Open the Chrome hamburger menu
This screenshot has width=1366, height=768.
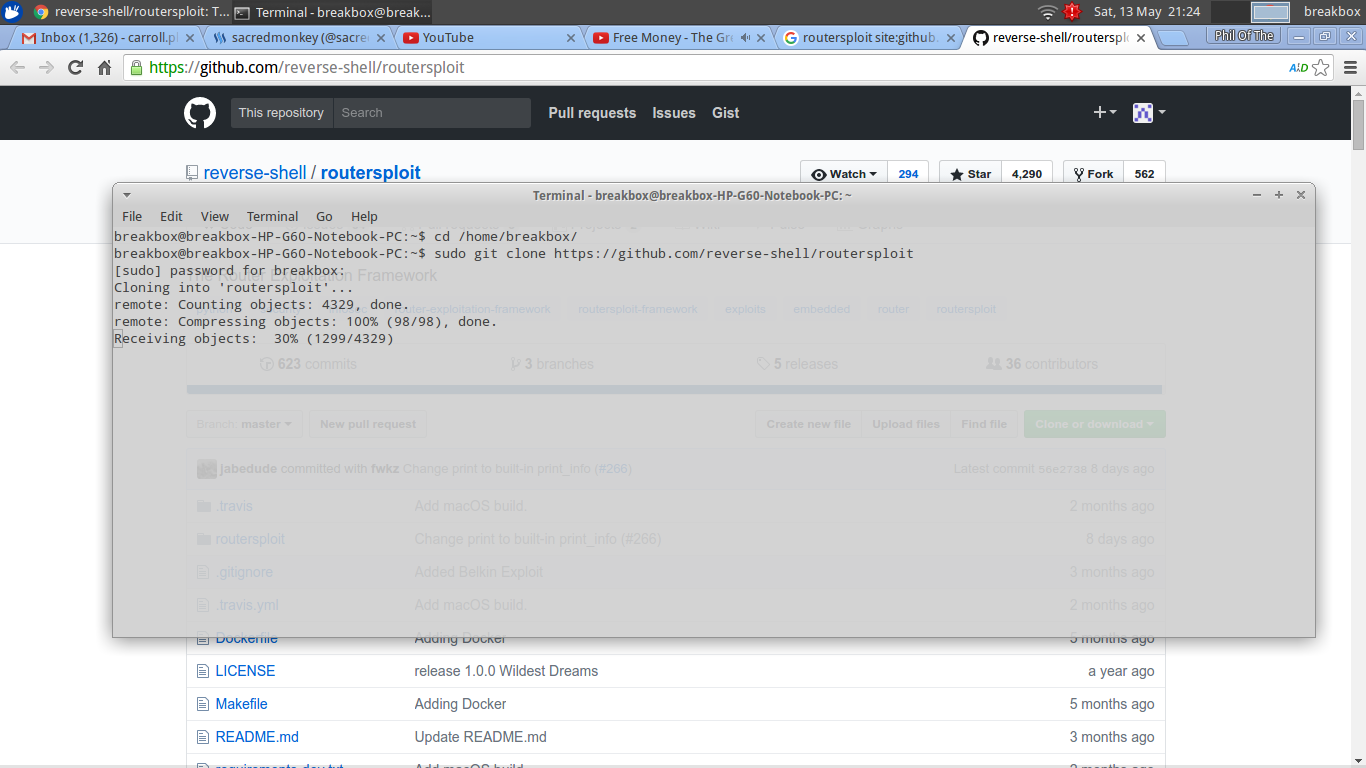click(1350, 68)
